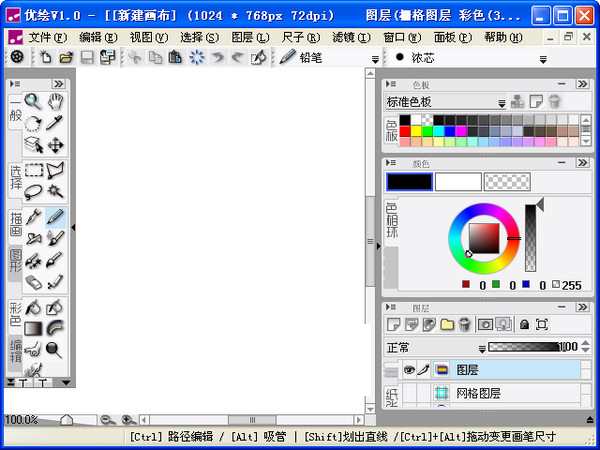The height and width of the screenshot is (450, 600).
Task: Open the 正常 blend mode dropdown
Action: 480,347
